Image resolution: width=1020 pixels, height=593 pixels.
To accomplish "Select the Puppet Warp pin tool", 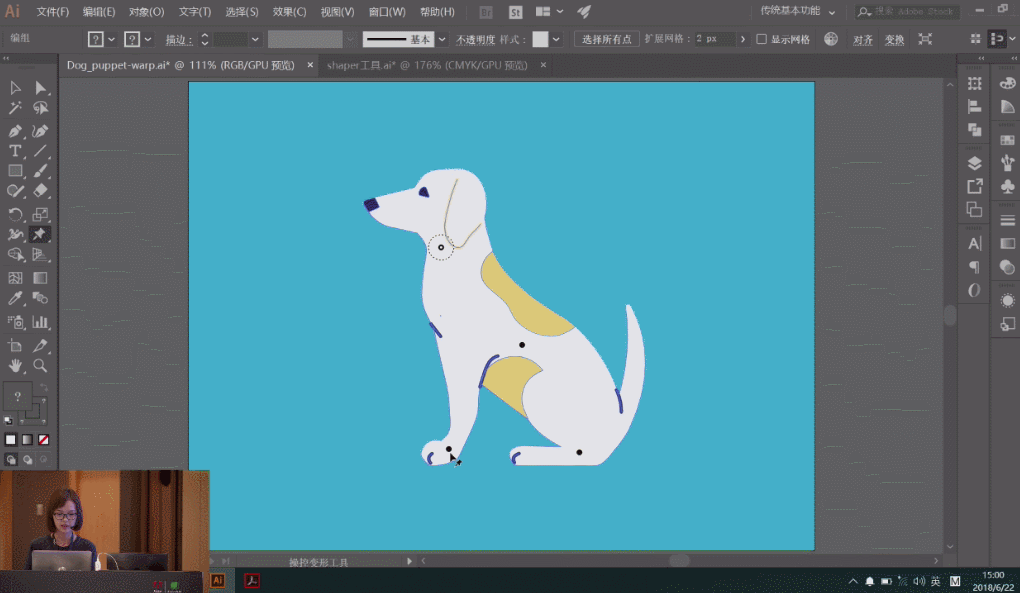I will tap(41, 234).
